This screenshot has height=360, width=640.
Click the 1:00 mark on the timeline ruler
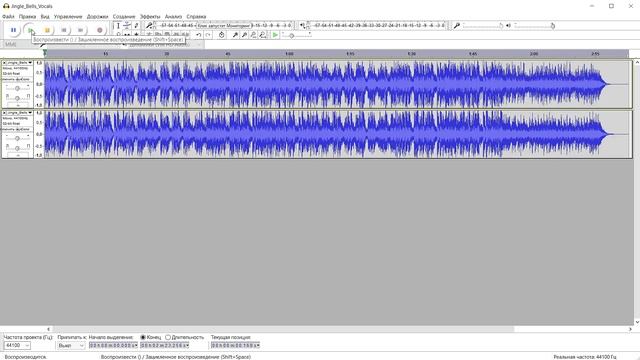click(289, 53)
